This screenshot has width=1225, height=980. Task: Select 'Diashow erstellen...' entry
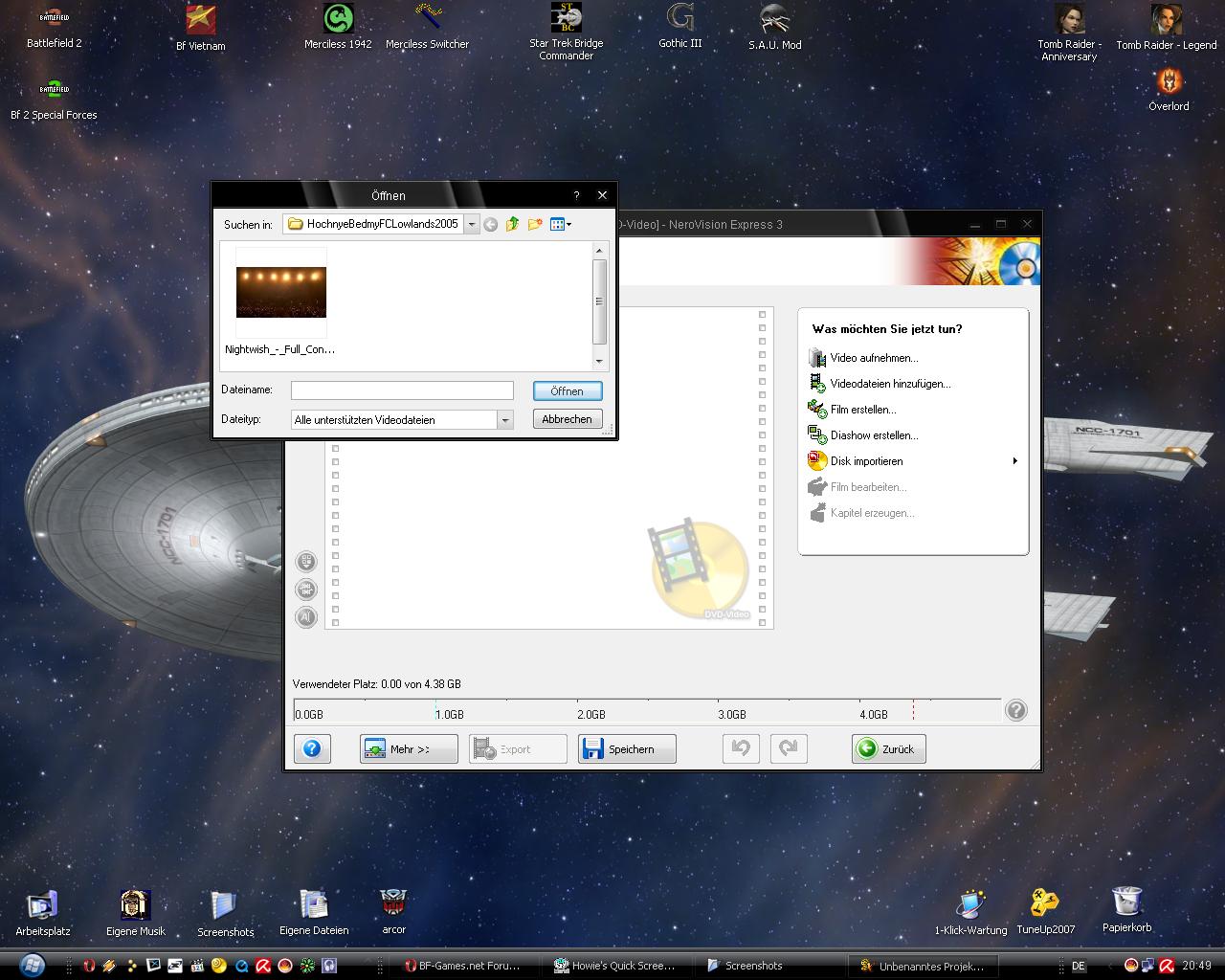pos(873,435)
